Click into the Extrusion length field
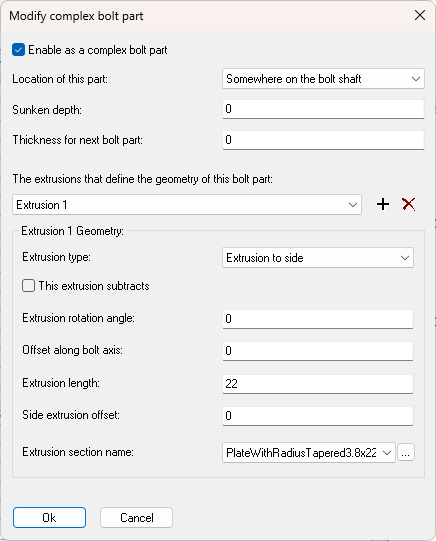436x541 pixels. [318, 384]
